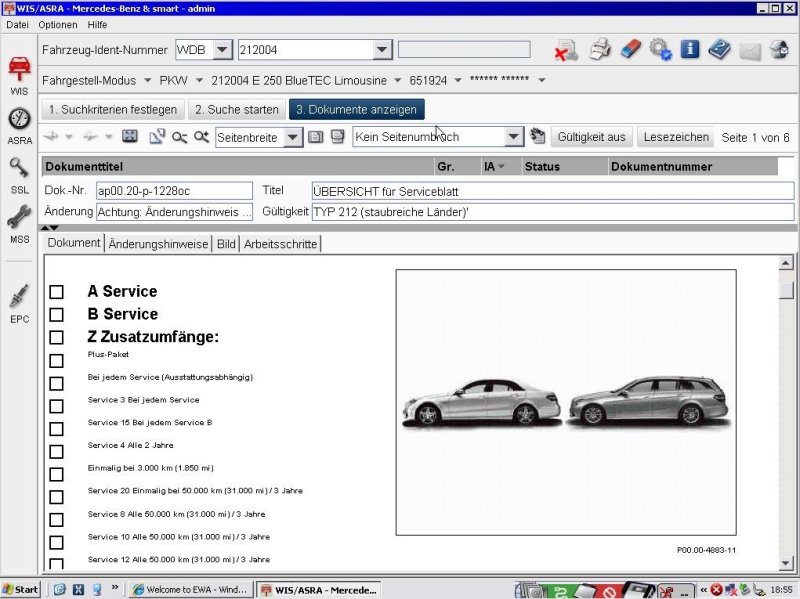800x599 pixels.
Task: Click 3. Dokumente anzeigen step button
Action: (x=357, y=110)
